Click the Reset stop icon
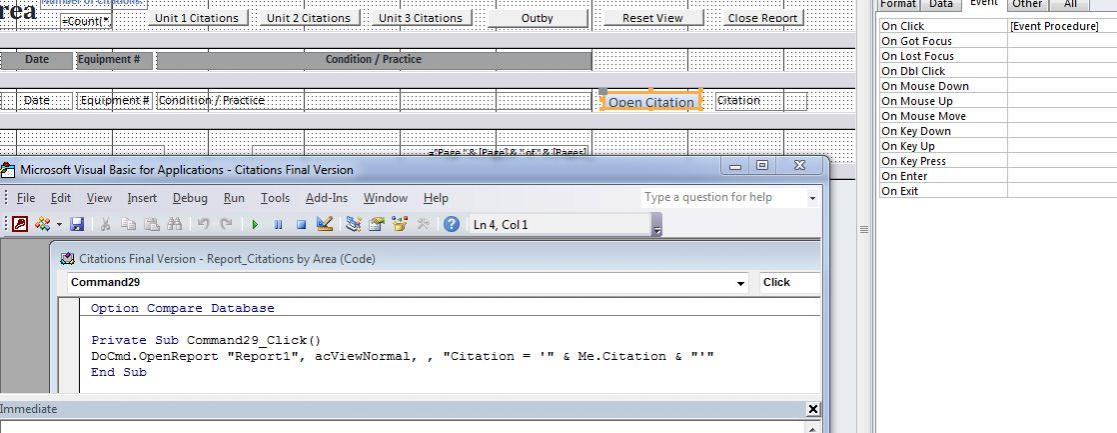 [x=301, y=224]
